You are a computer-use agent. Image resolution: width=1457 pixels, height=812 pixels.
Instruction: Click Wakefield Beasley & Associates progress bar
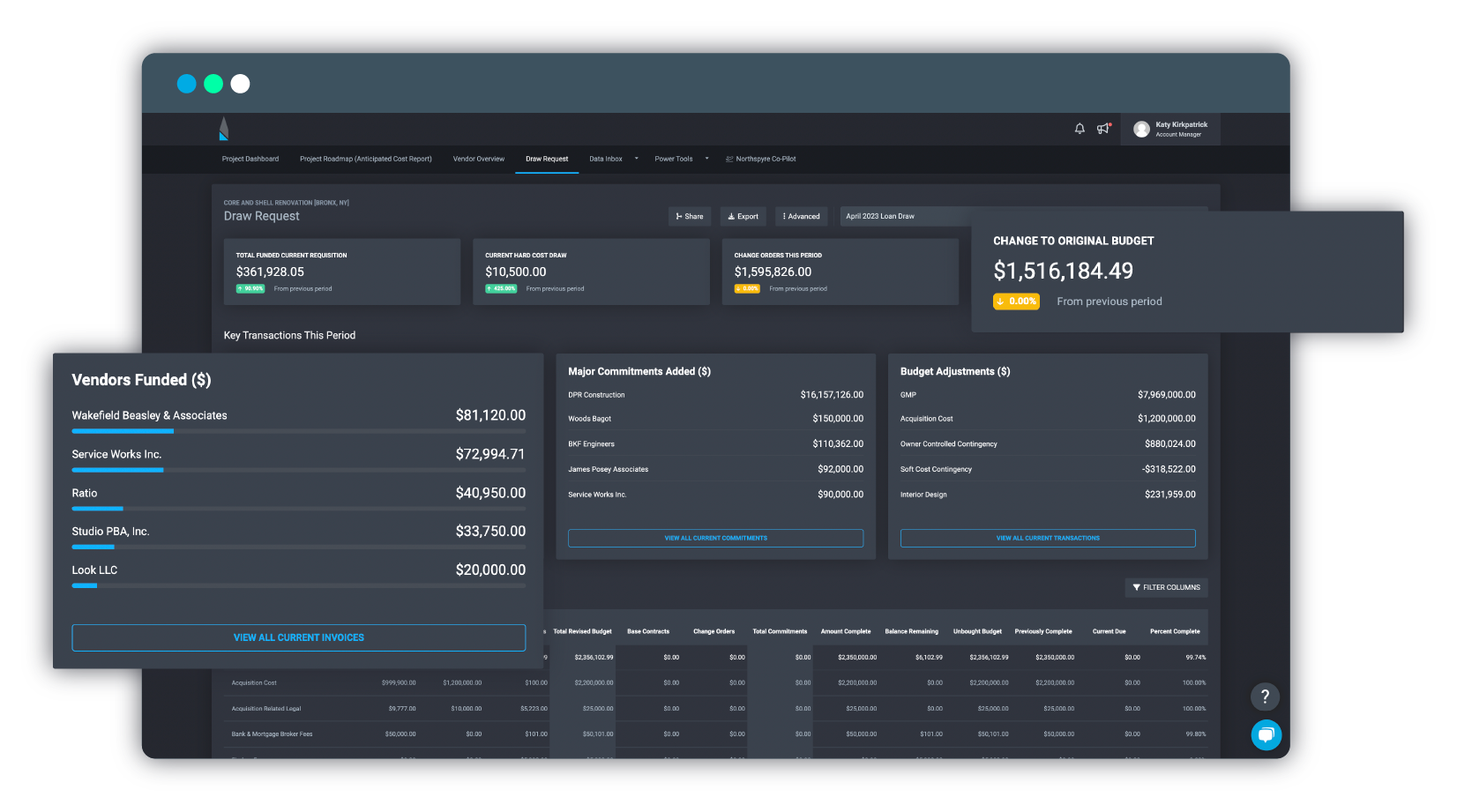pos(299,431)
